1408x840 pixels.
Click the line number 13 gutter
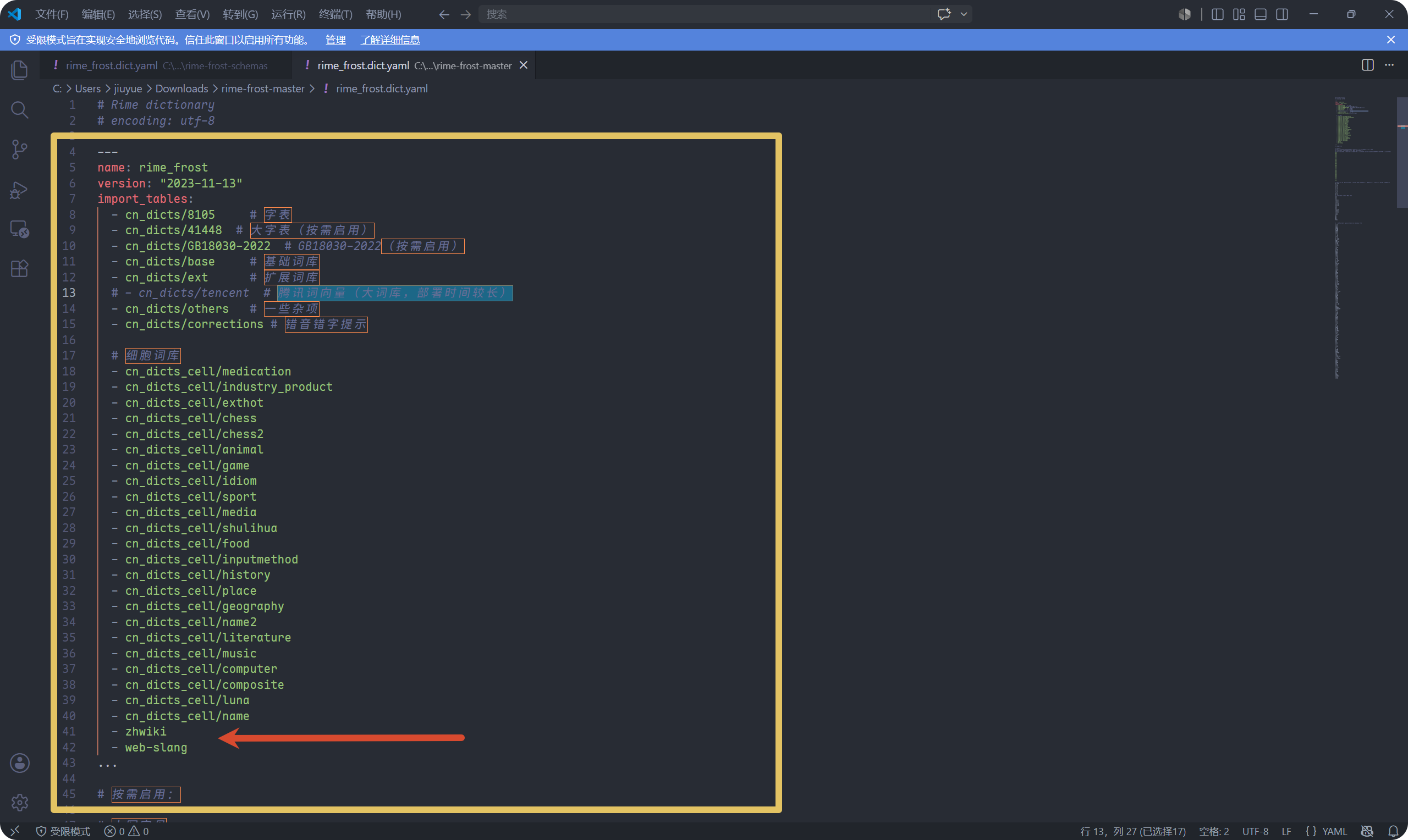(69, 292)
